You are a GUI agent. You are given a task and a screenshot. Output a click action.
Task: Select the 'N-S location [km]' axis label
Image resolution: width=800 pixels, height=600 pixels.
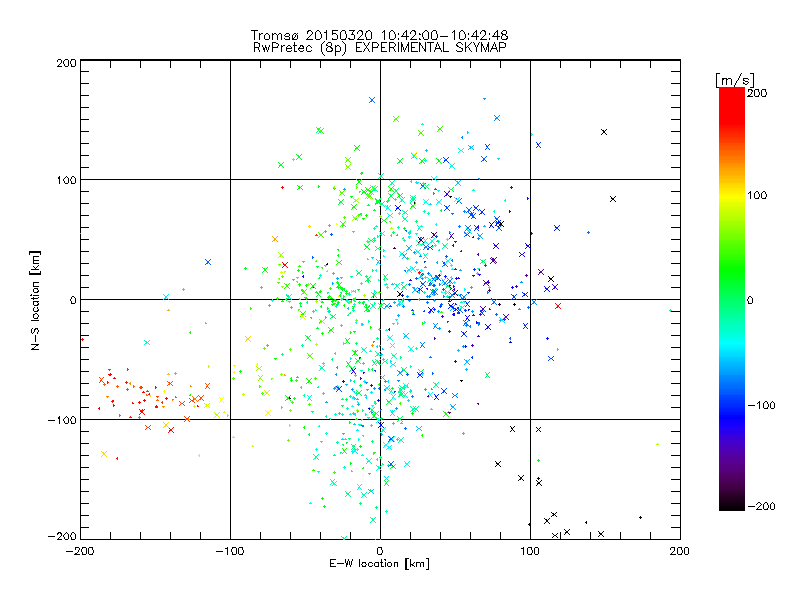point(35,301)
